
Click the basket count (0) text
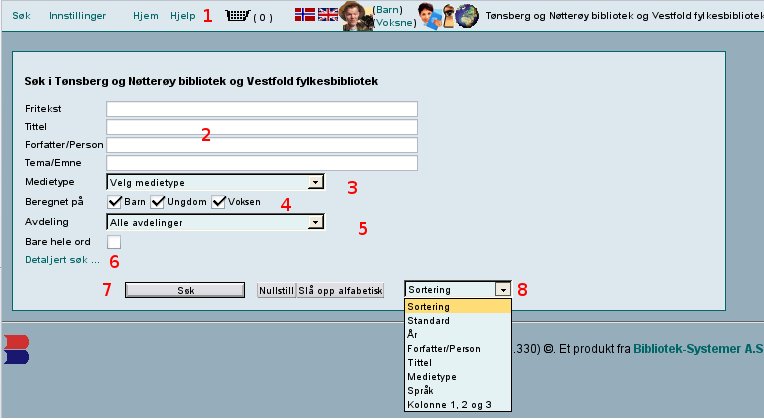point(263,18)
